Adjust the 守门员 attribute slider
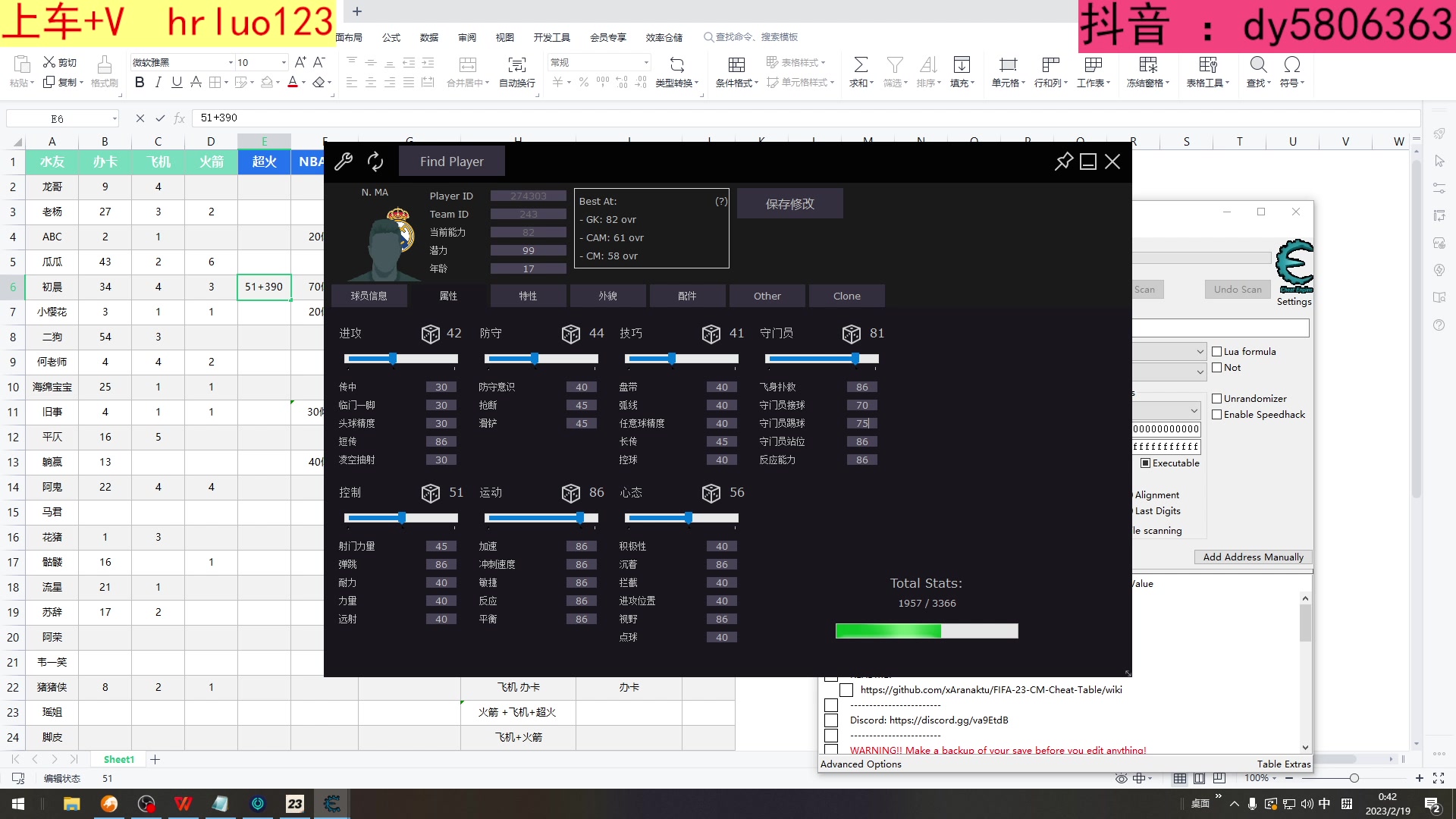Screen dimensions: 1456x819 [x=822, y=359]
